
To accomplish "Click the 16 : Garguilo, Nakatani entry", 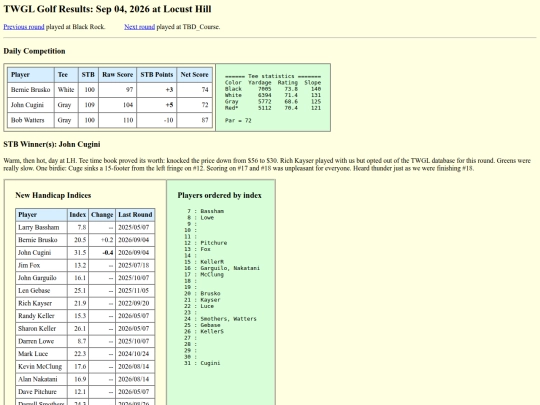I will tap(222, 268).
